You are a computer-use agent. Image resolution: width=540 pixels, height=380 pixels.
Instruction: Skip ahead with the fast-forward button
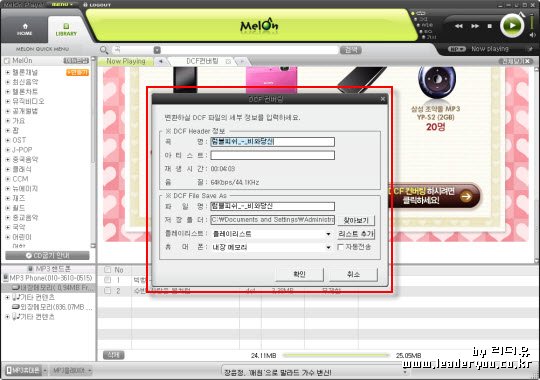tap(475, 26)
